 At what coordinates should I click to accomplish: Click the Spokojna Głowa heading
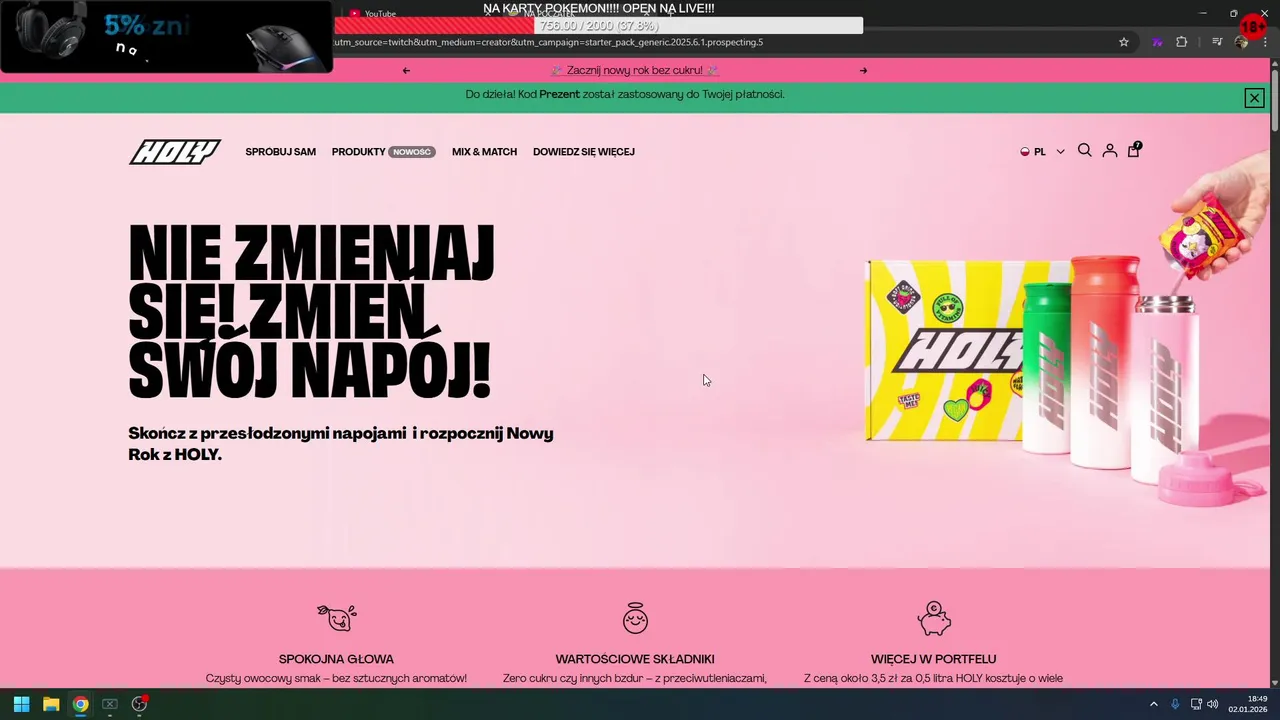(336, 659)
